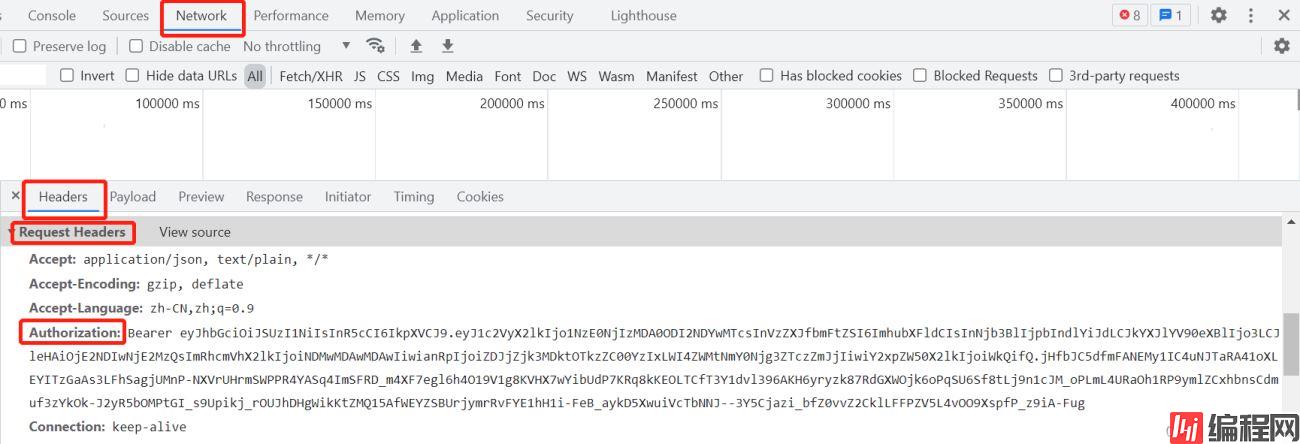1300x444 pixels.
Task: Click the View source link
Action: pyautogui.click(x=195, y=232)
